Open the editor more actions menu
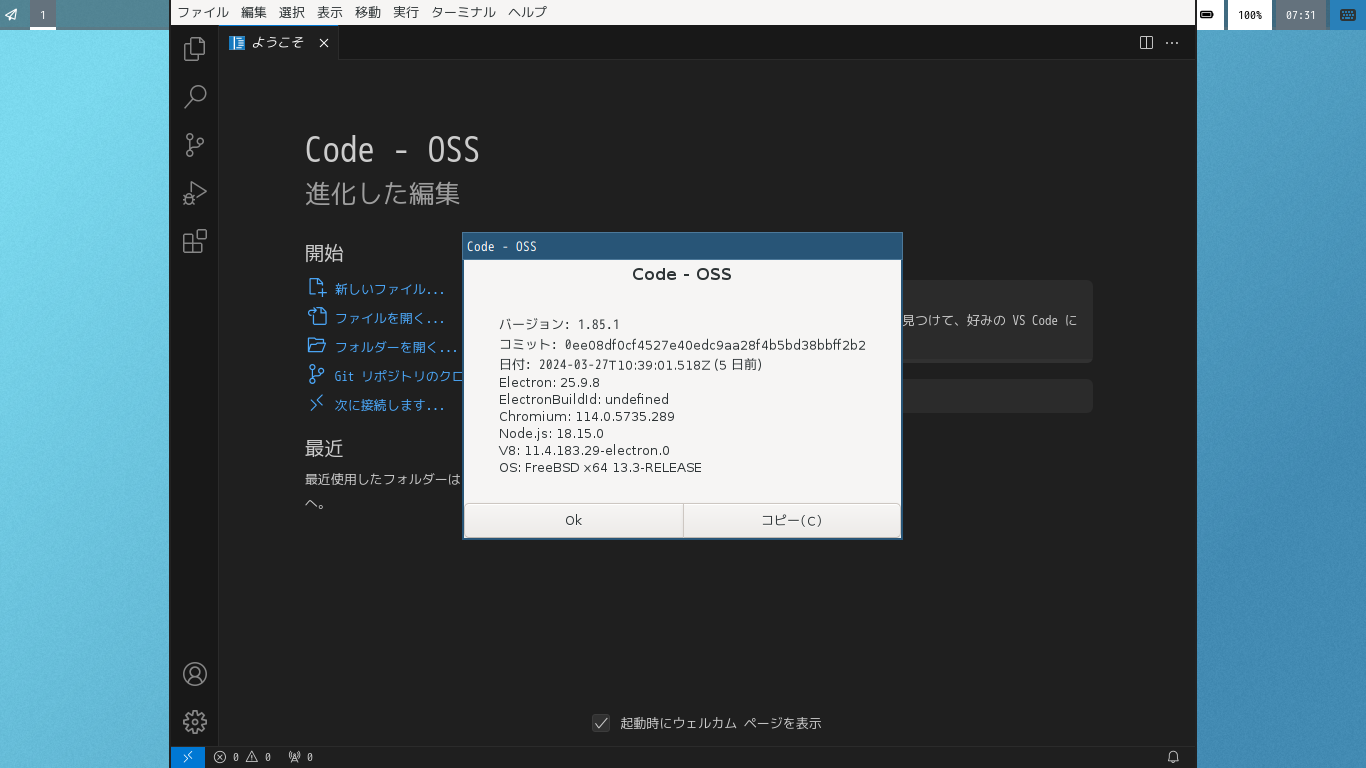This screenshot has width=1366, height=768. click(1172, 43)
